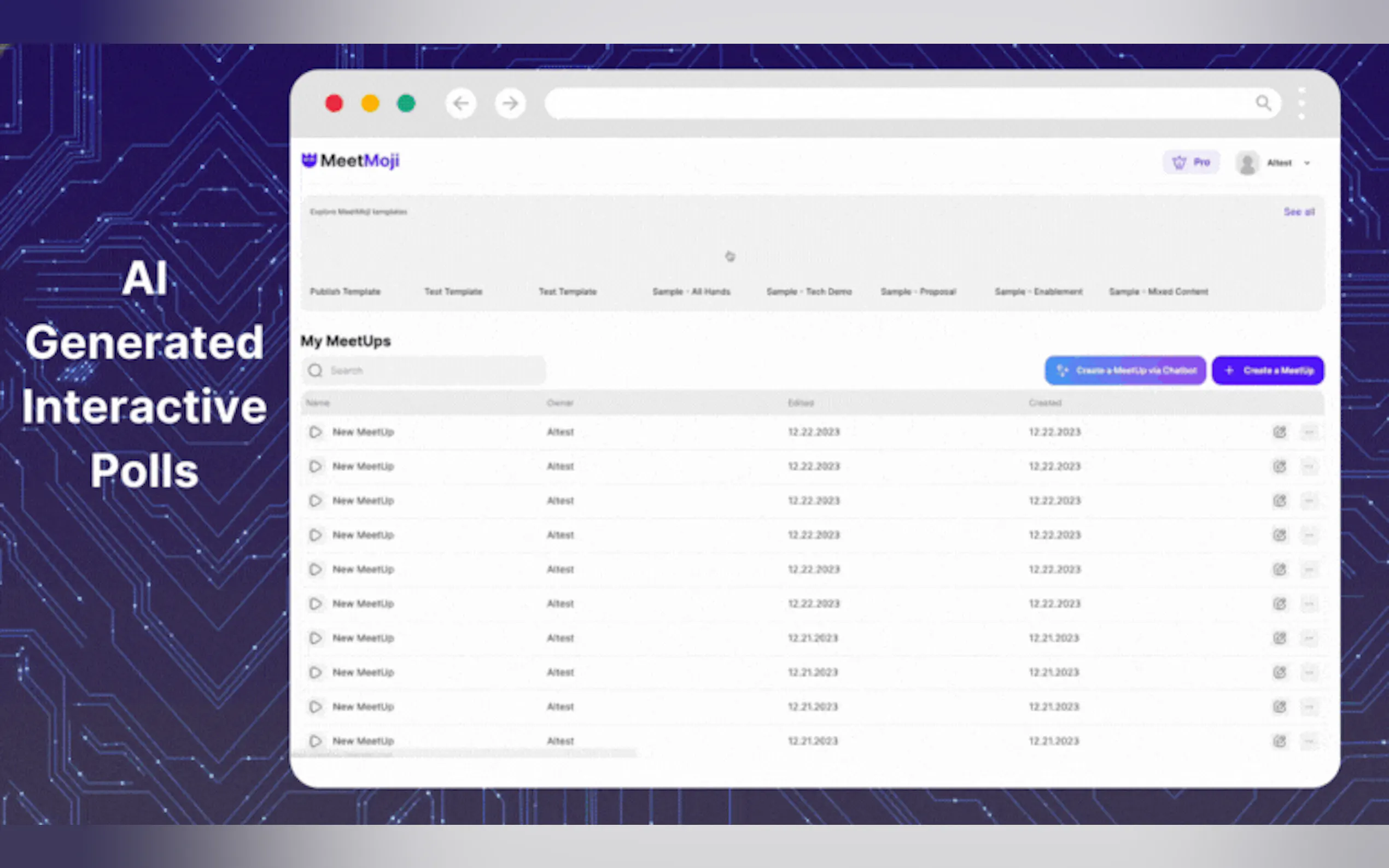
Task: Click the Create a MeetUp button
Action: [1267, 370]
